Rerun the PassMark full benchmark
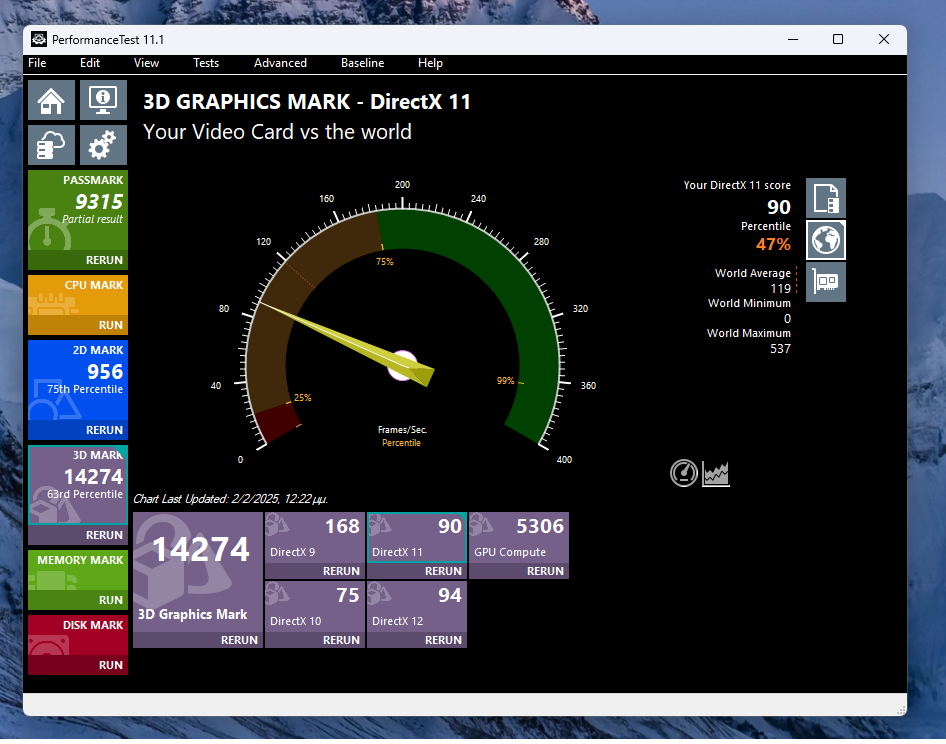 click(x=104, y=260)
